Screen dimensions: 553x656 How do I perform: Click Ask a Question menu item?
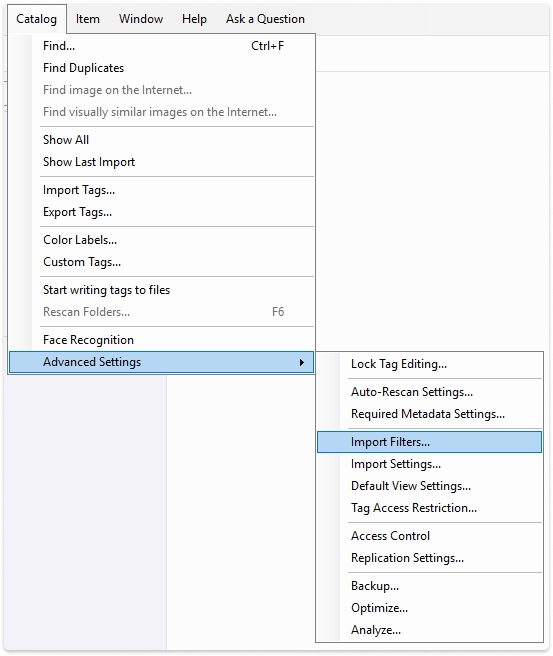[x=265, y=19]
